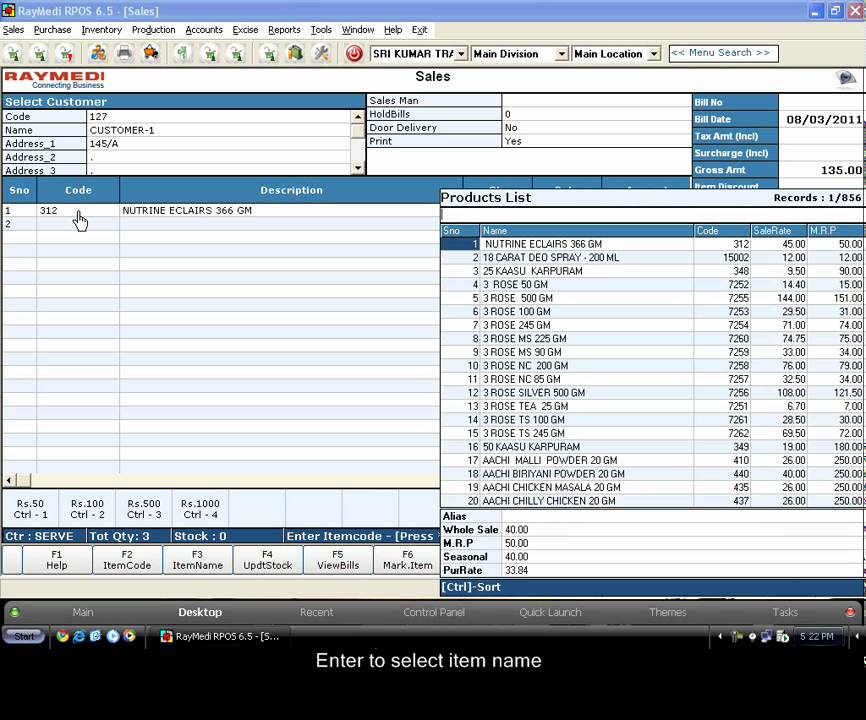
Task: Open the Production menu
Action: tap(154, 30)
